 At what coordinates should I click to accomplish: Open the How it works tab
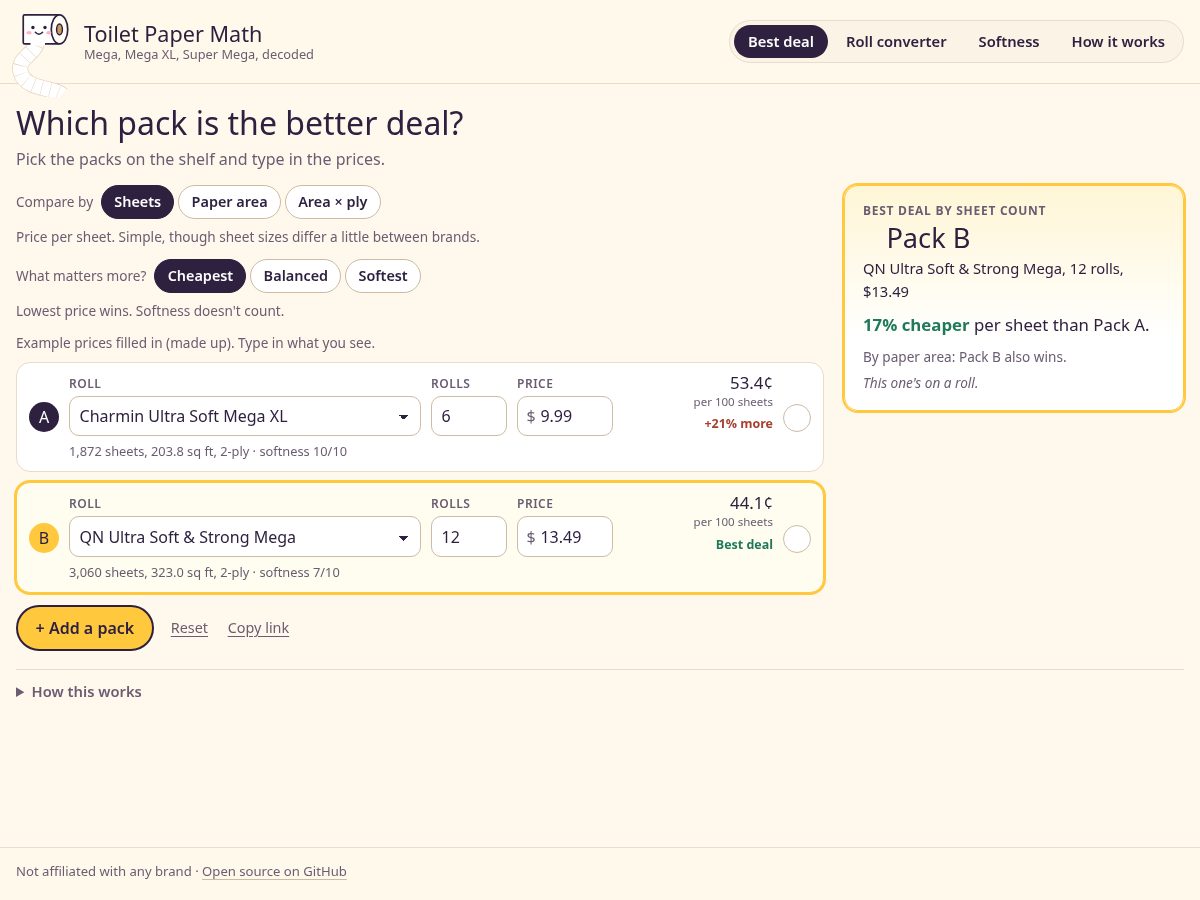tap(1118, 42)
